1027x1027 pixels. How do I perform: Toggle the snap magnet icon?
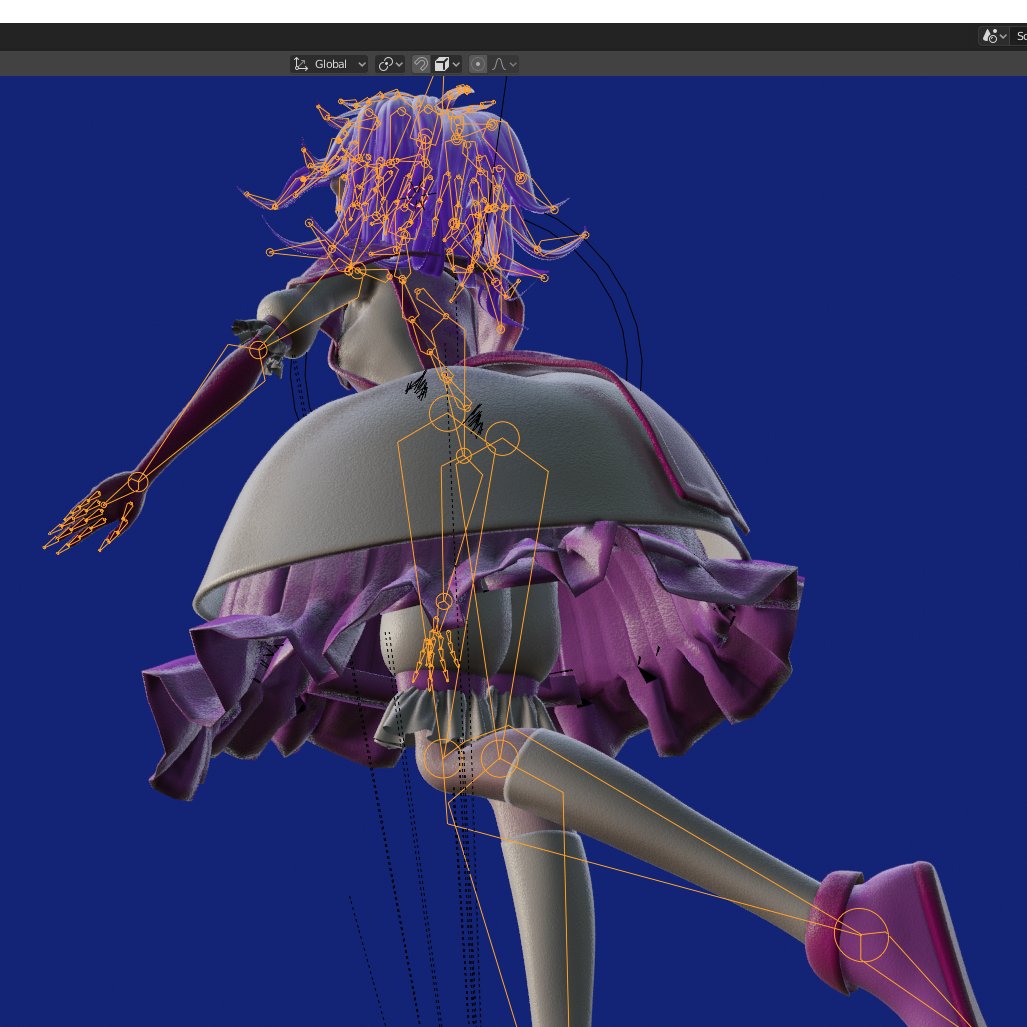click(x=420, y=64)
